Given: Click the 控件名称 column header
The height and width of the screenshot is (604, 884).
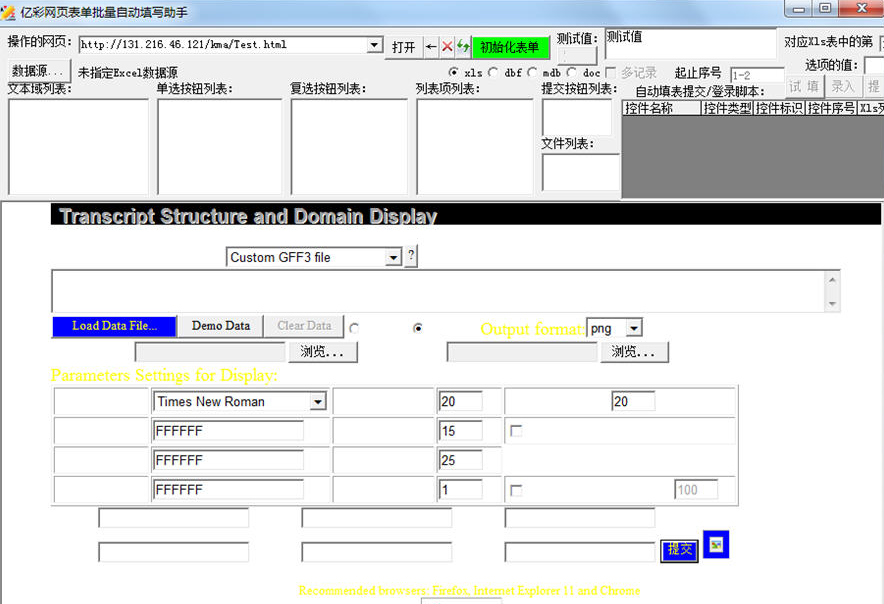Looking at the screenshot, I should pos(661,108).
